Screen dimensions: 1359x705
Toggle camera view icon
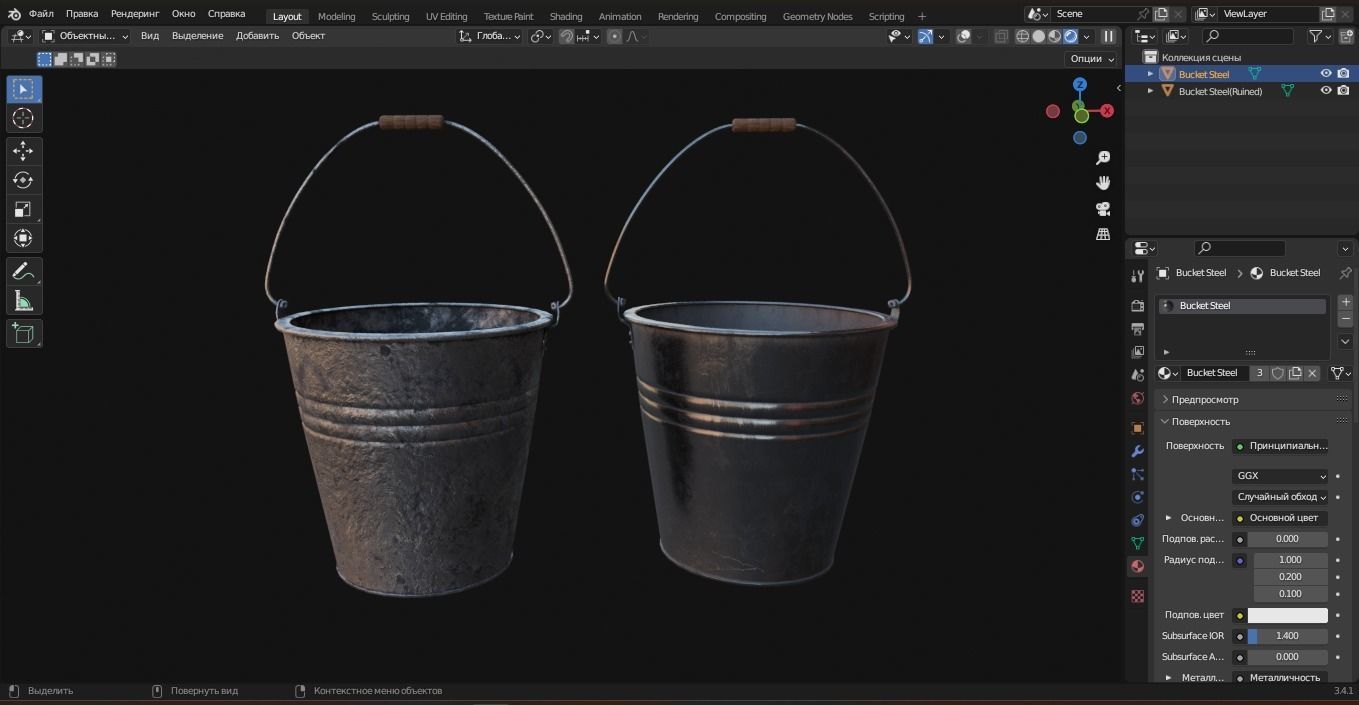1103,209
